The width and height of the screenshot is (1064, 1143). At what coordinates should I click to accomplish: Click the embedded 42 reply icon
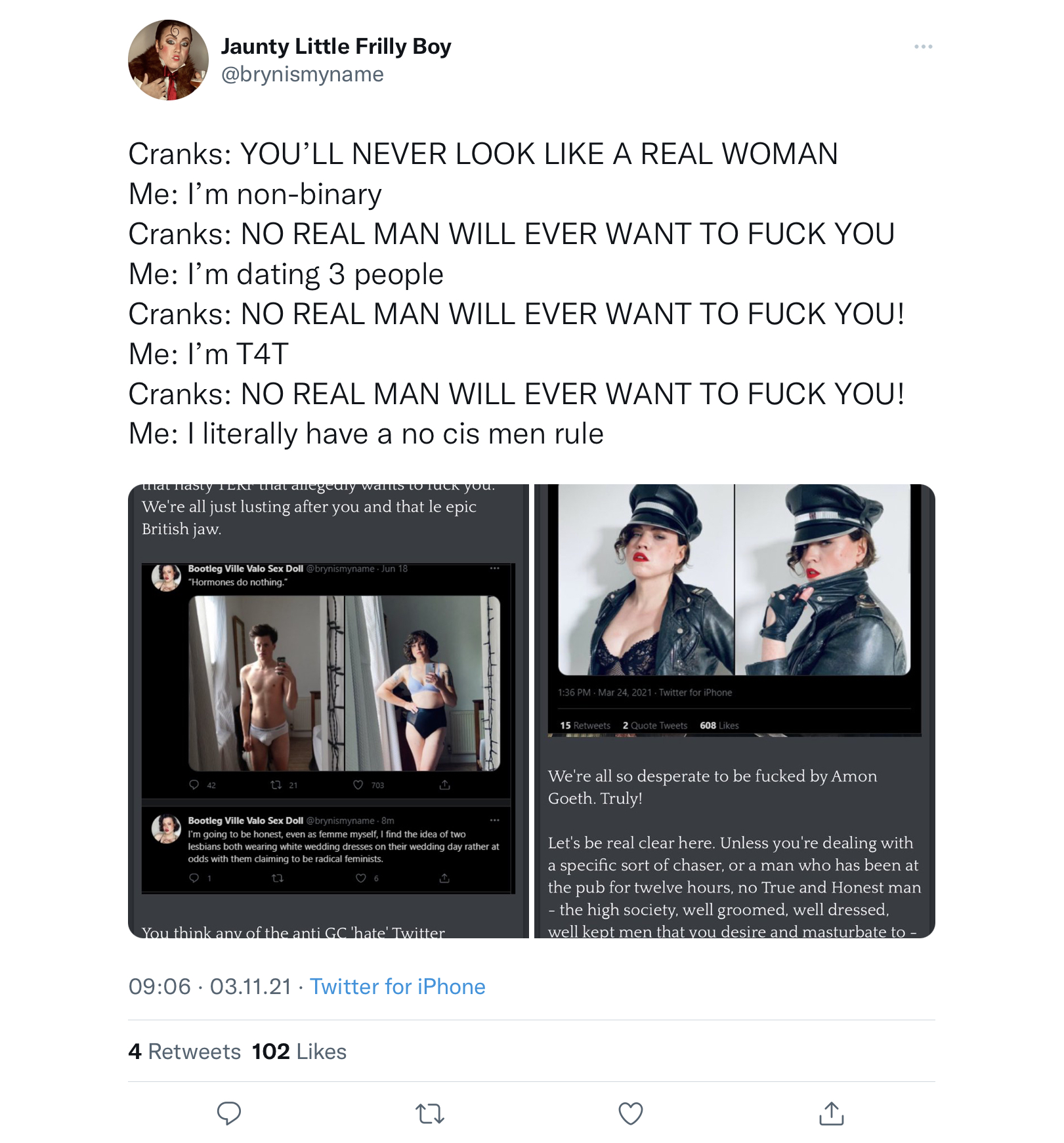(194, 785)
